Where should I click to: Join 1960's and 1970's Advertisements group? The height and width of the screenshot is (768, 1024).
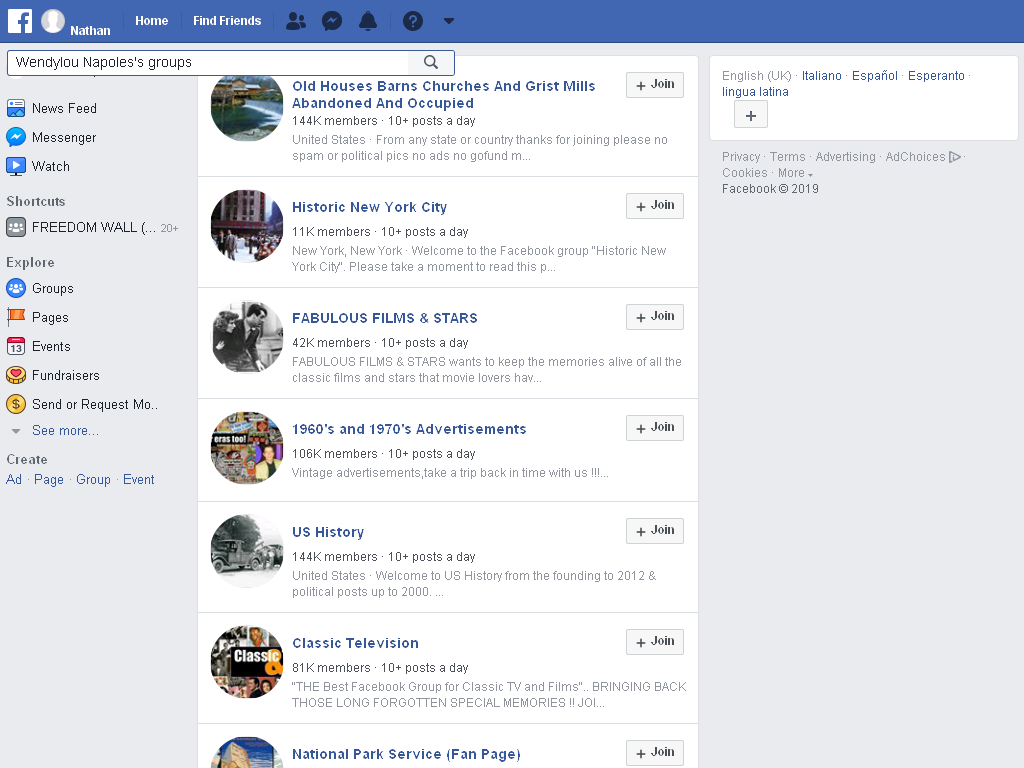pyautogui.click(x=655, y=428)
